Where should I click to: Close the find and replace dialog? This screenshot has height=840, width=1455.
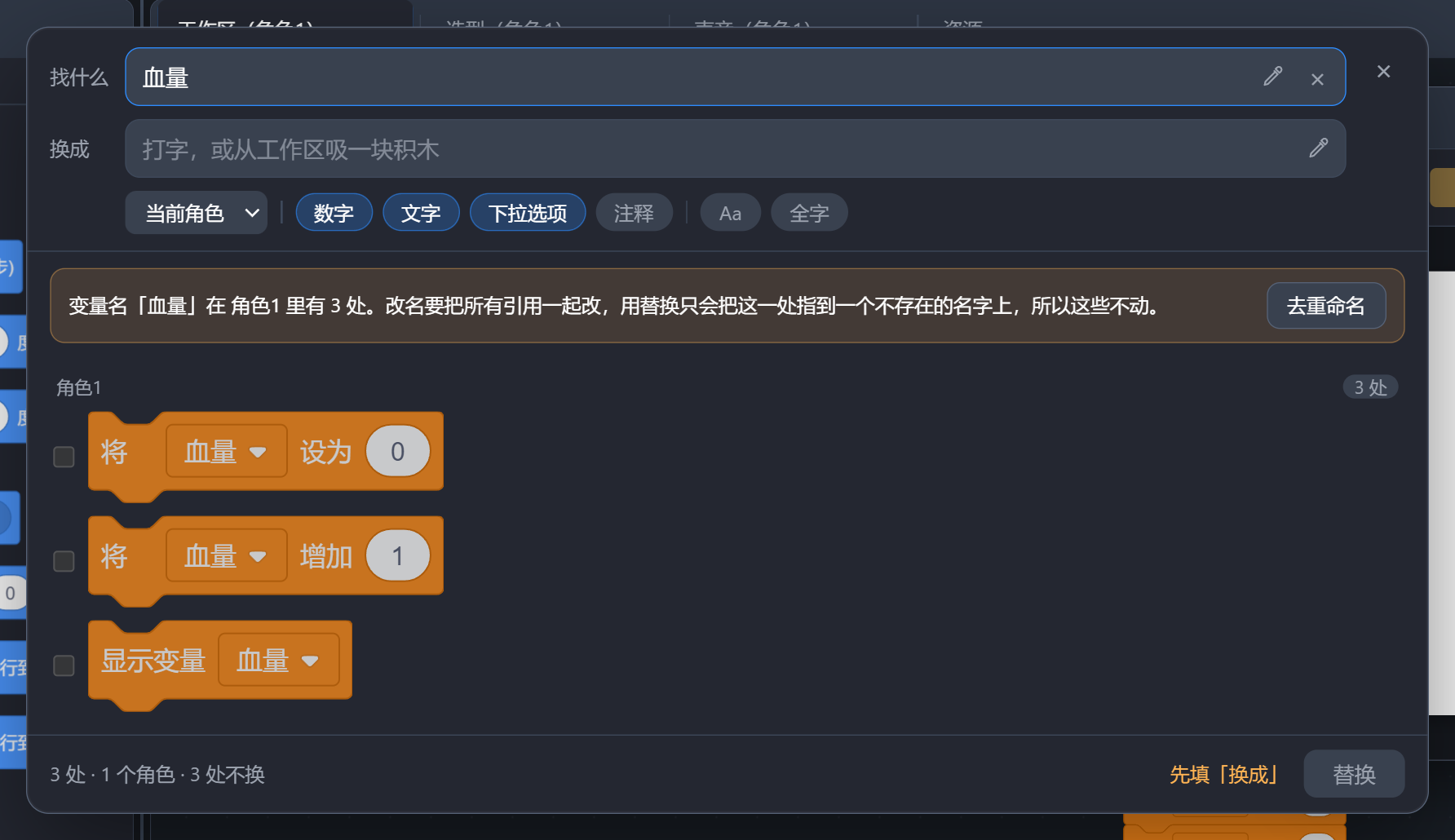[1383, 72]
